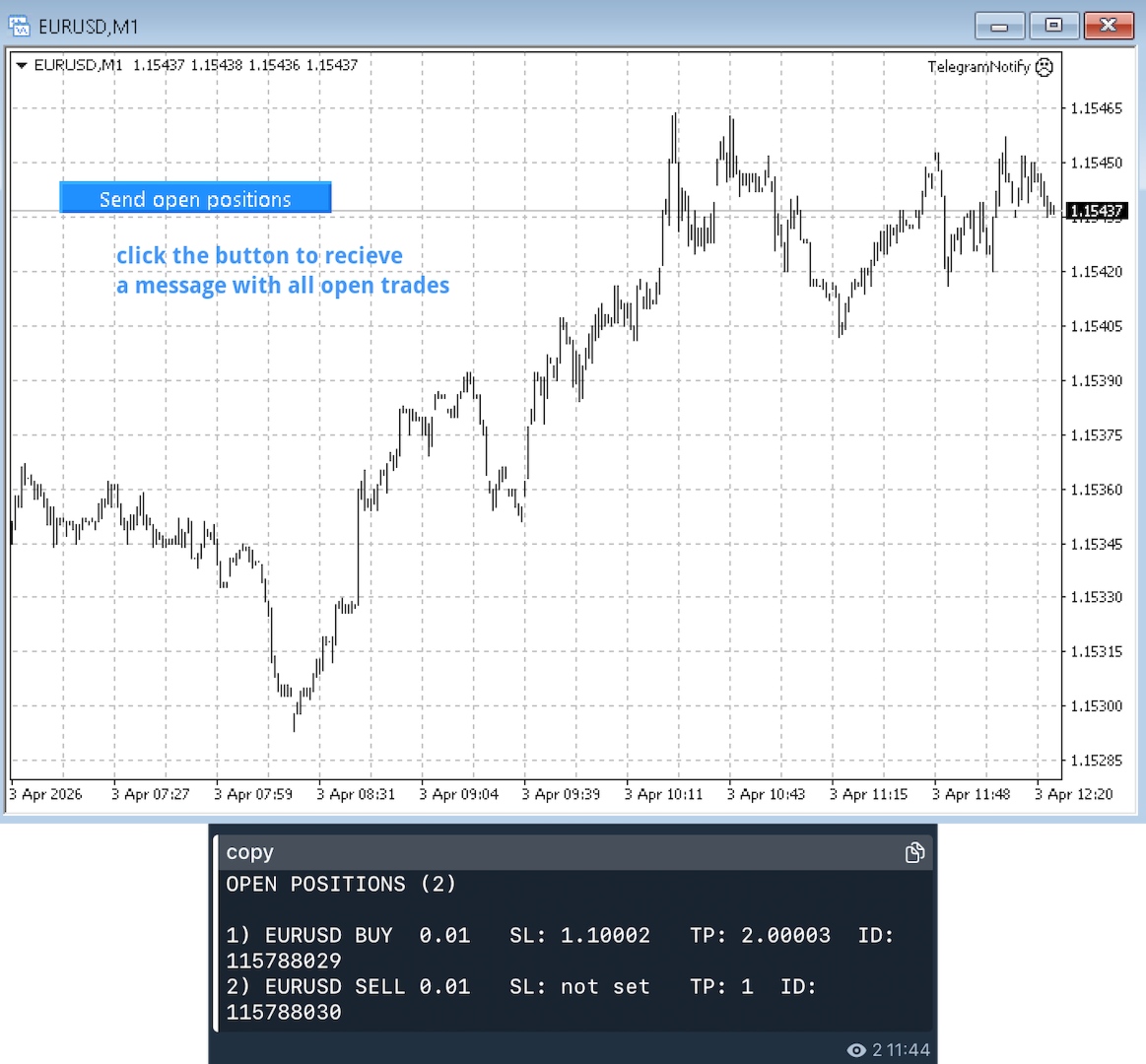Click the current price label 1.15437

point(1097,211)
